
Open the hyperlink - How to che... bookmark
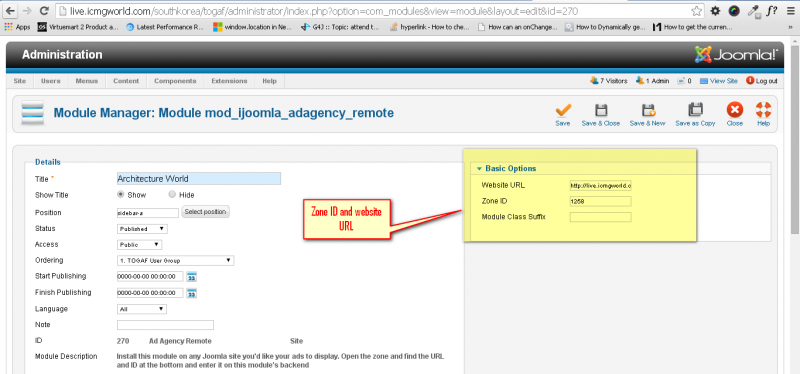pyautogui.click(x=430, y=27)
